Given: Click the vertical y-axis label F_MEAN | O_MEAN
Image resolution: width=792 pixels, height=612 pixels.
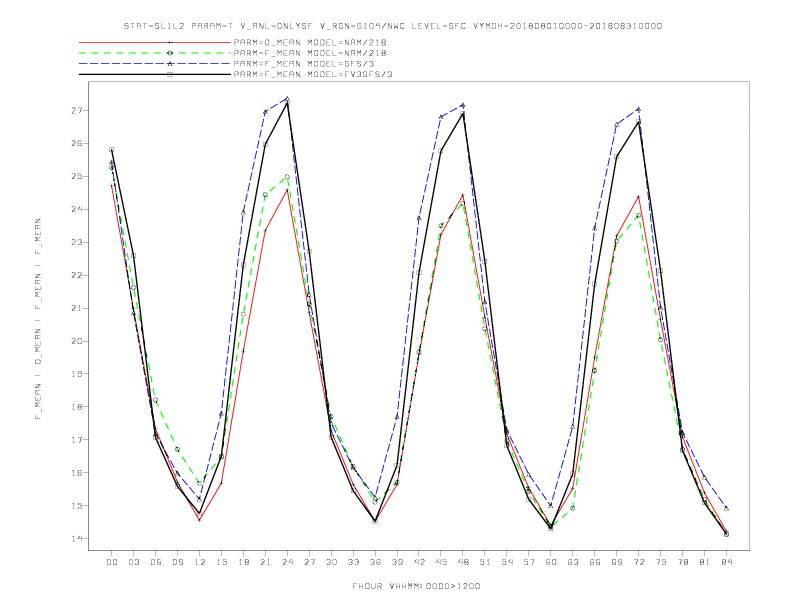Looking at the screenshot, I should click(38, 319).
